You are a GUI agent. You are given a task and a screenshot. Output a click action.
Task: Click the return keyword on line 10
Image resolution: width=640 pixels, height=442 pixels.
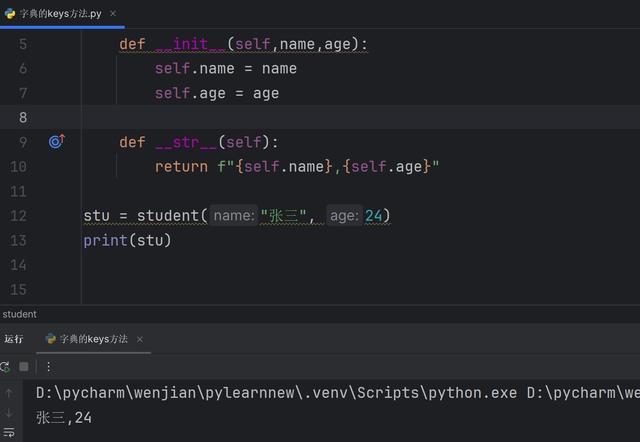point(181,167)
